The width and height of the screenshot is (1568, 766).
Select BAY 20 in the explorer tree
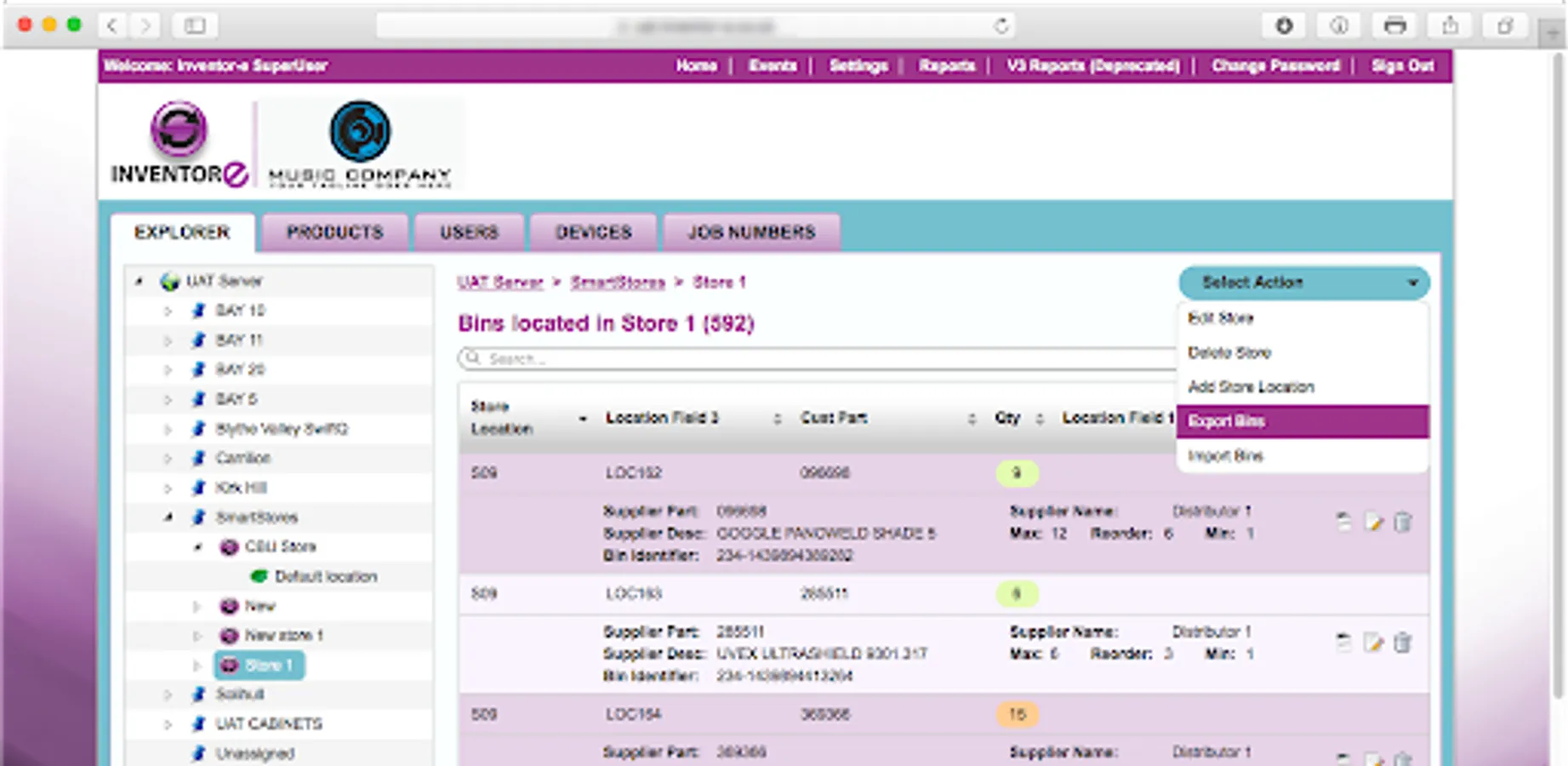[240, 369]
